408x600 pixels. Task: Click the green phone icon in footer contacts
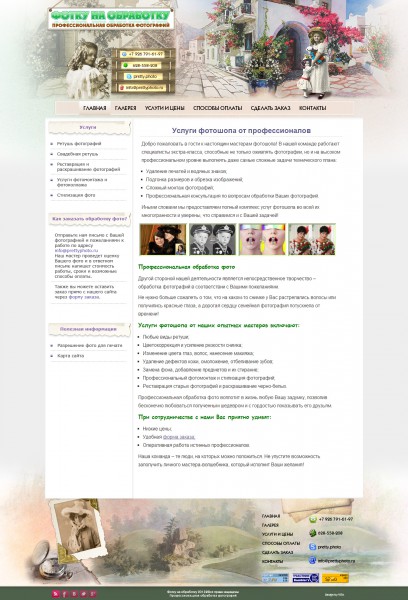313,519
